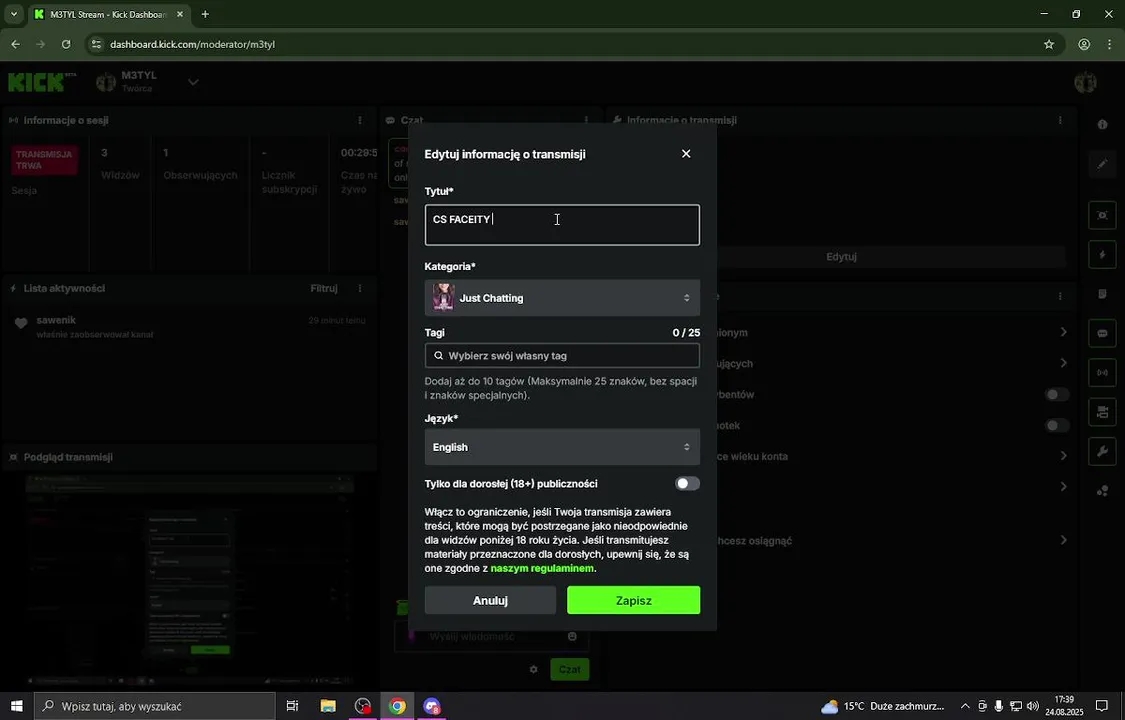Select the M3TYL Stream Kick Dashboard tab
This screenshot has width=1125, height=720.
click(x=108, y=14)
